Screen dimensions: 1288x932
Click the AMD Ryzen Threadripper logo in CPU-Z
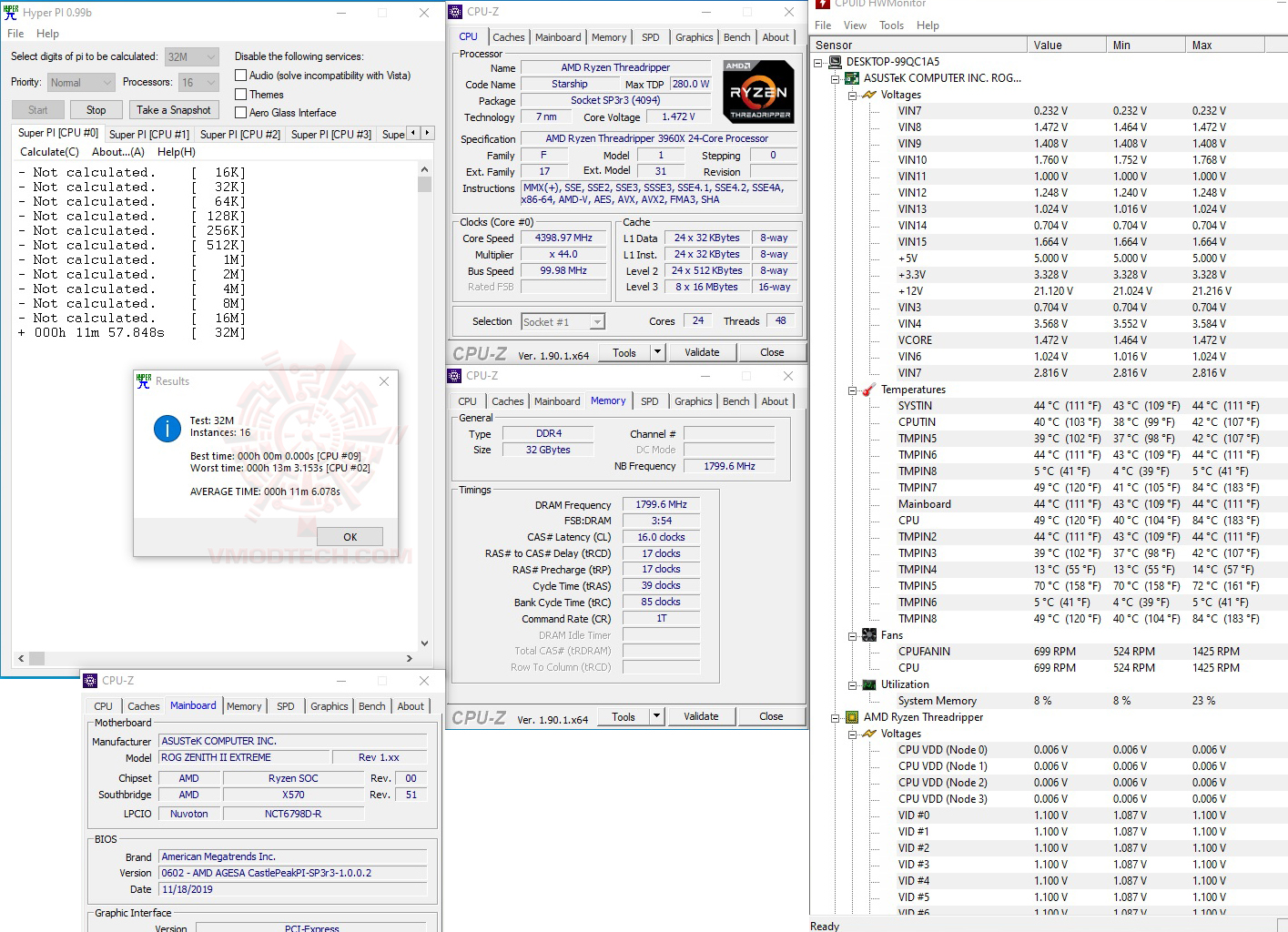coord(758,90)
